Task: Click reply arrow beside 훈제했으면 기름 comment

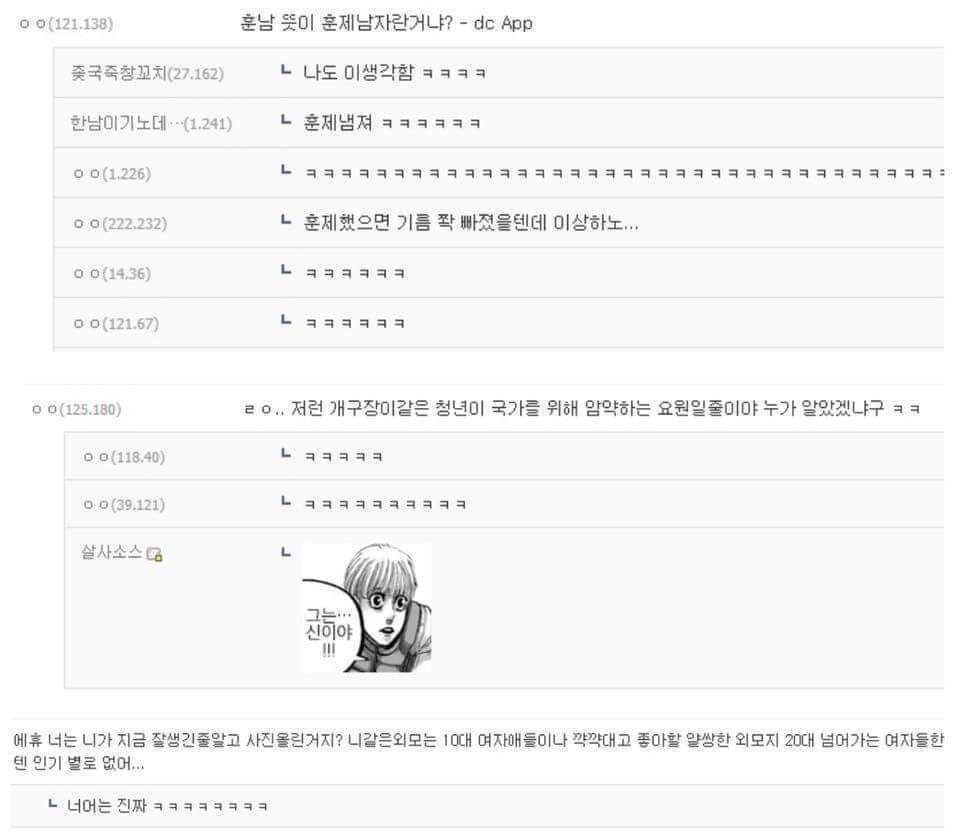Action: pos(286,220)
